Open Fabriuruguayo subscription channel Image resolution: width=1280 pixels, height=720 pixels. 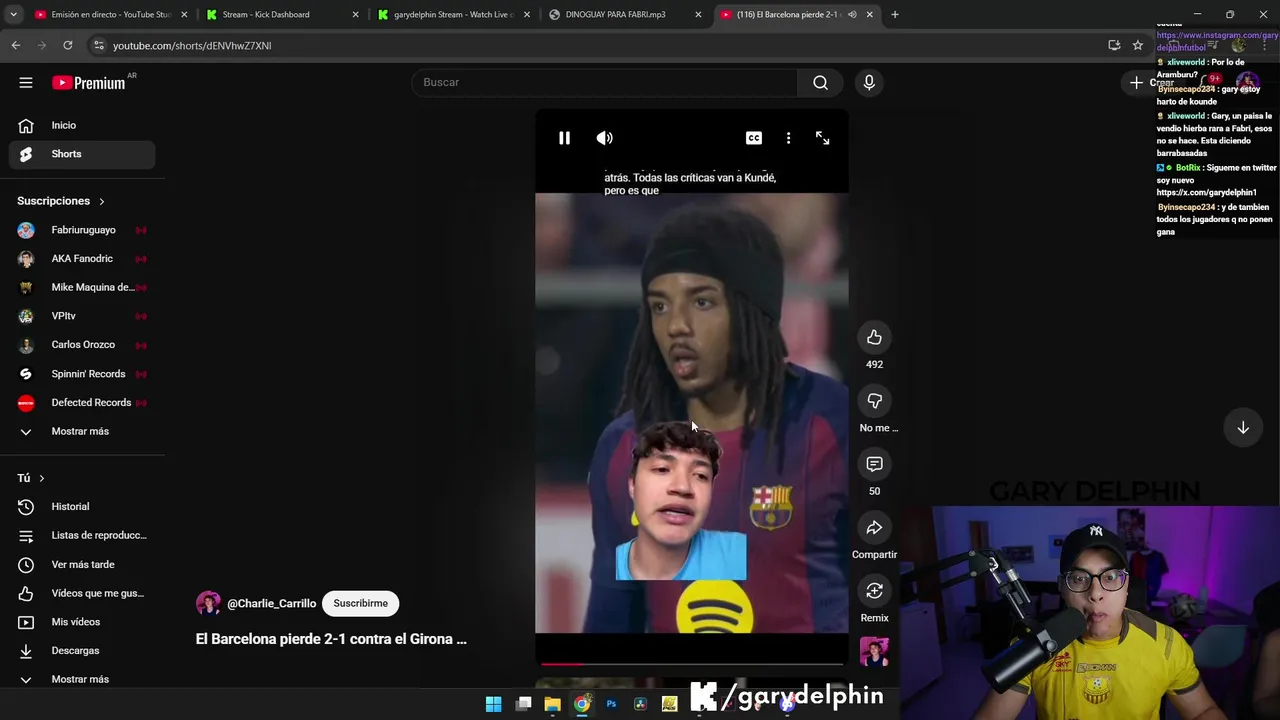click(83, 230)
